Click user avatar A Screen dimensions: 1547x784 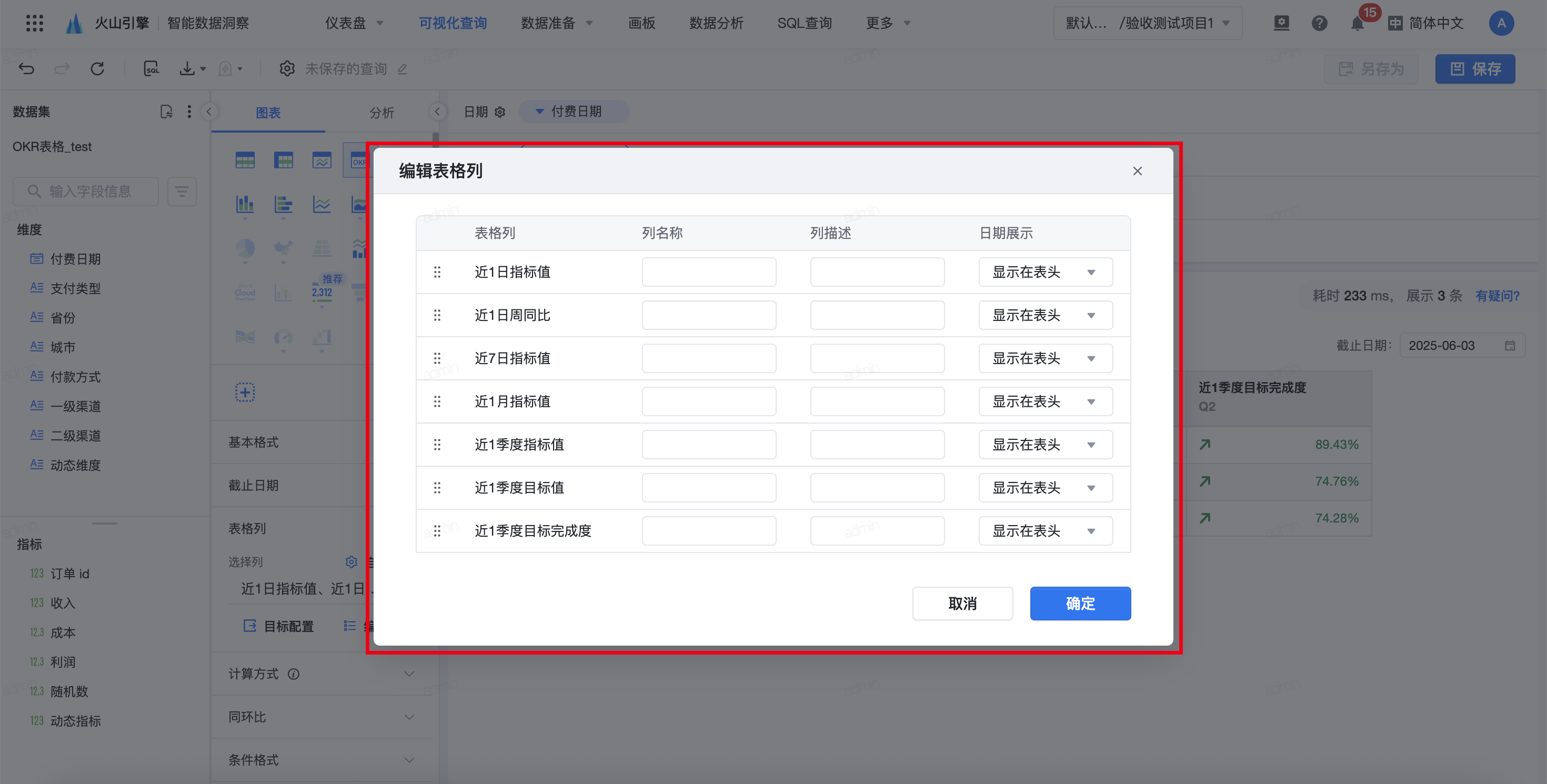(x=1501, y=23)
